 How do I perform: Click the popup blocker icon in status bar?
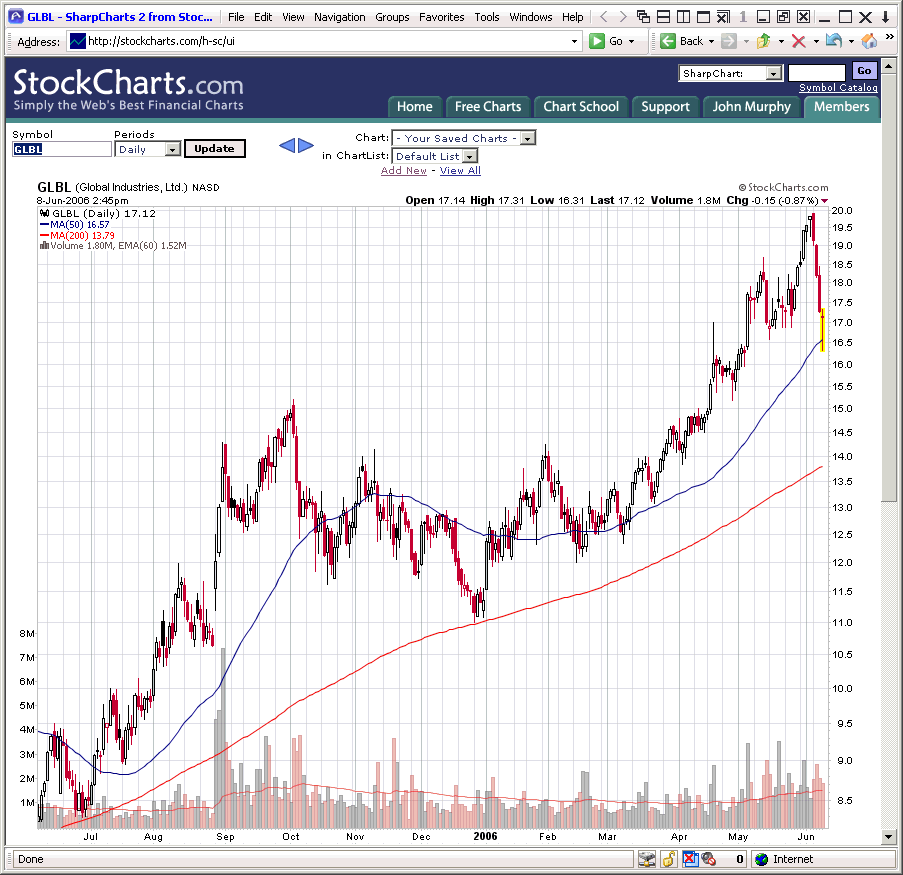tap(689, 858)
